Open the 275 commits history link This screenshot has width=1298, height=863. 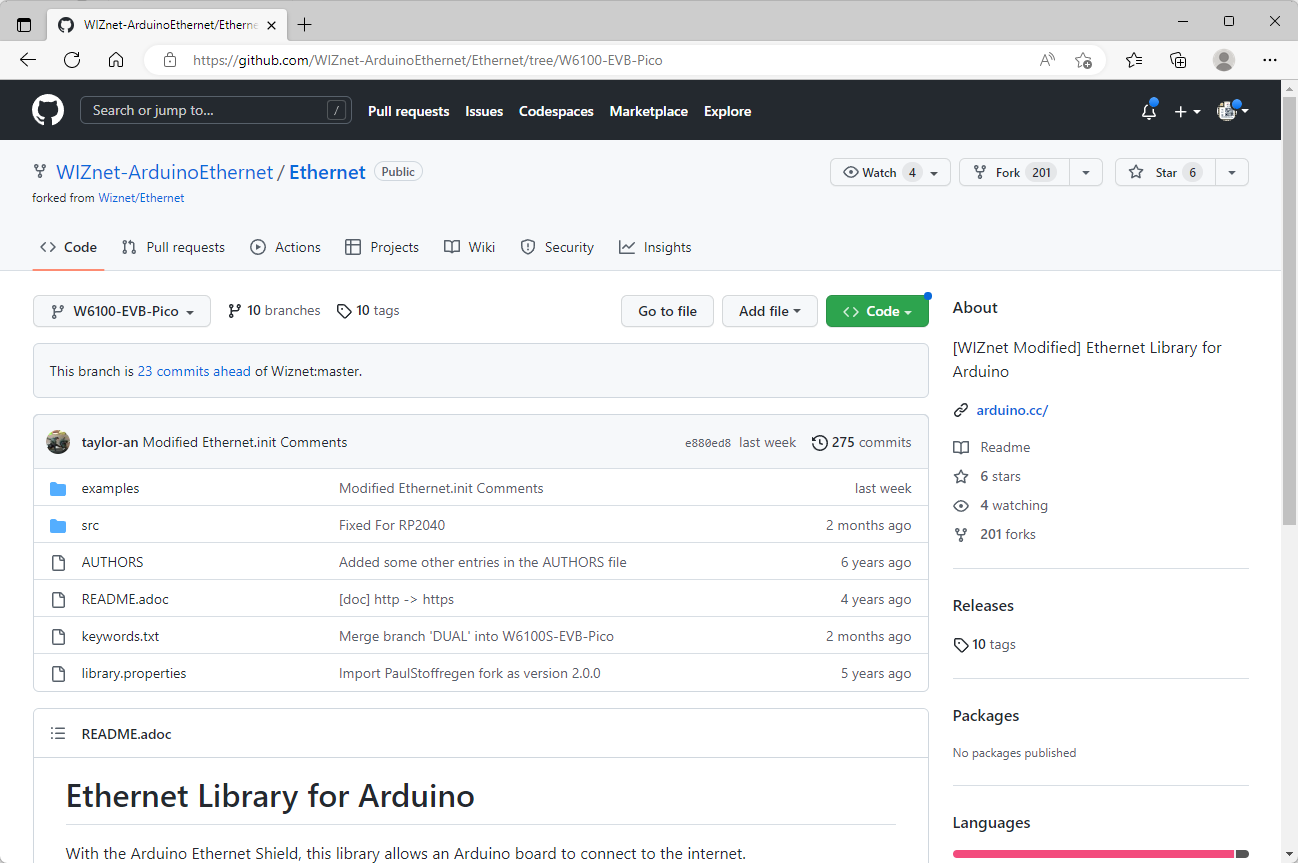[x=862, y=442]
